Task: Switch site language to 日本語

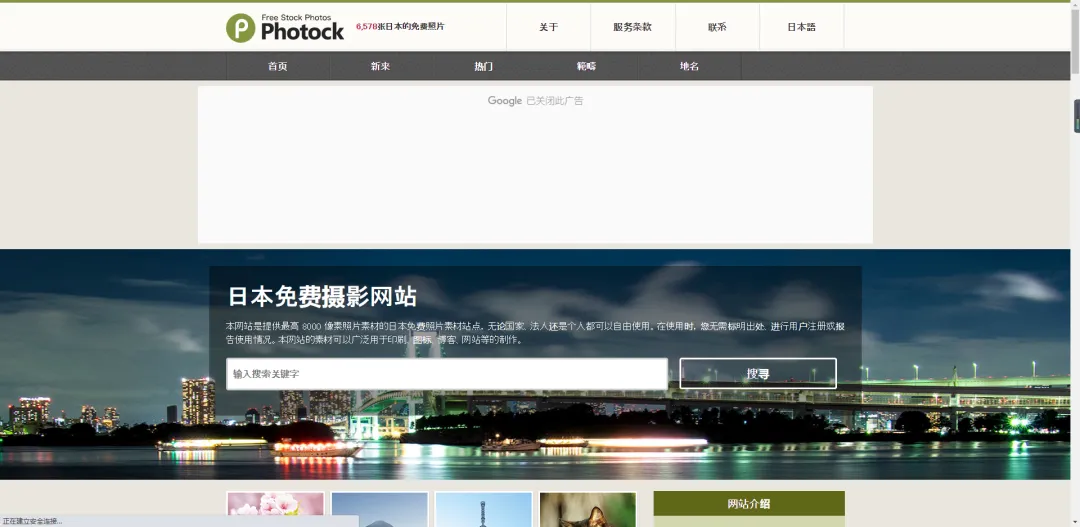Action: point(801,27)
